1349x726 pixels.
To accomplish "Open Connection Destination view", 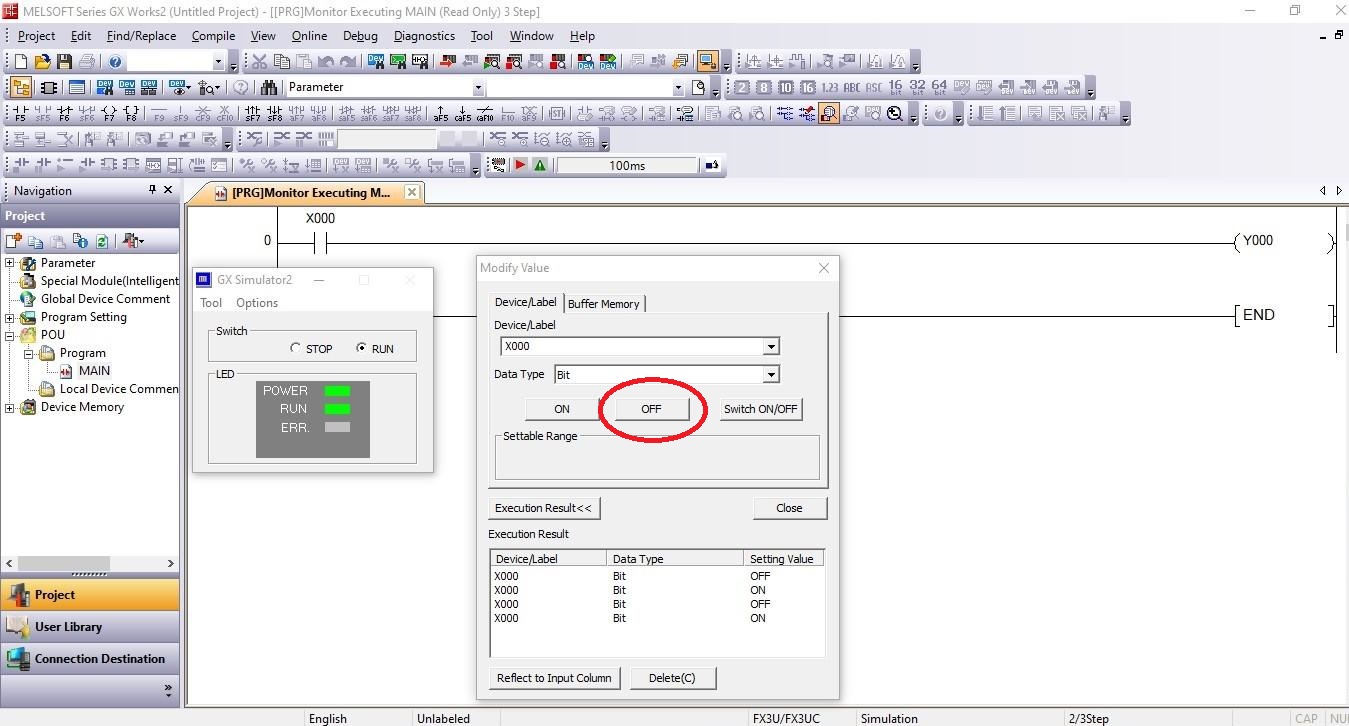I will tap(90, 659).
